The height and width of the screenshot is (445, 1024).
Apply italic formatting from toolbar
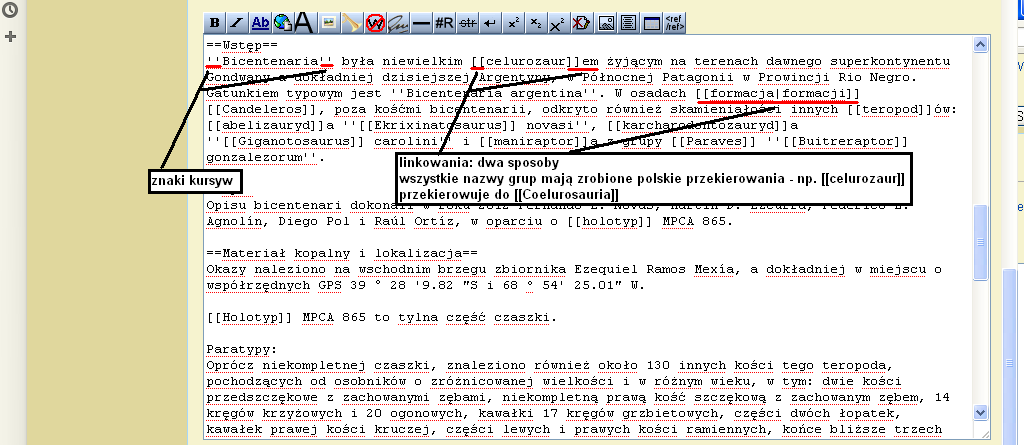point(237,22)
